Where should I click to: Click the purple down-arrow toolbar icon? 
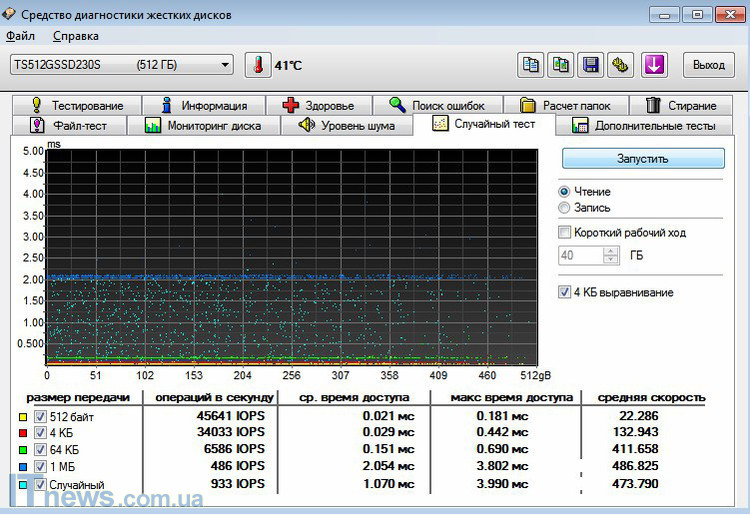tap(654, 65)
